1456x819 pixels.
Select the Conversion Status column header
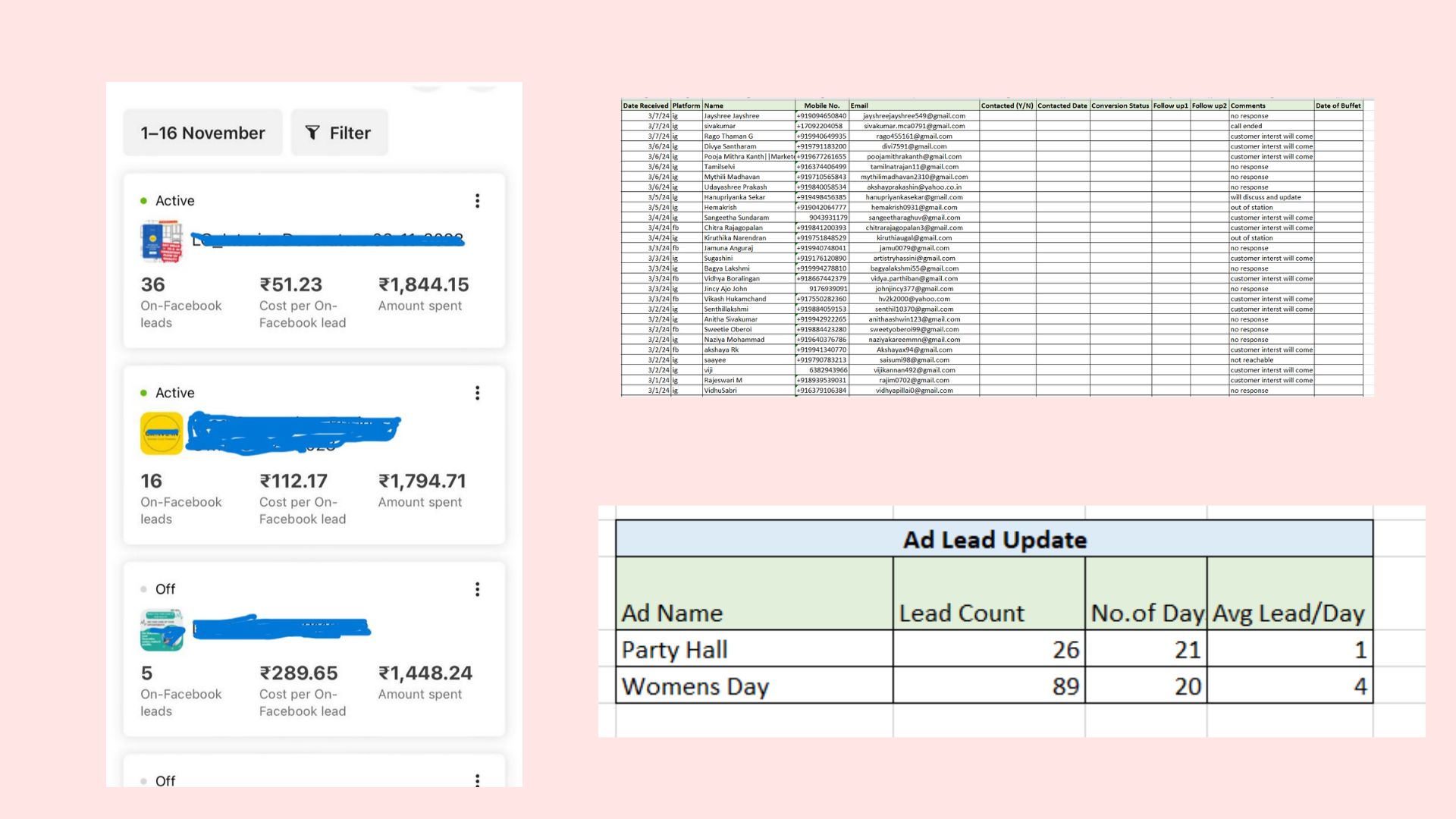[x=1120, y=105]
